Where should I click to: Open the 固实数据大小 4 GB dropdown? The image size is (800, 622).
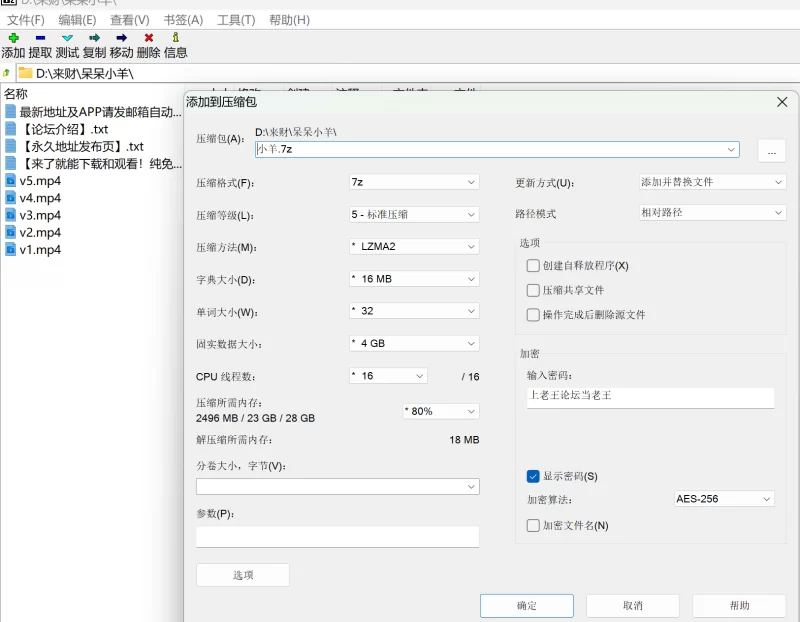point(414,343)
